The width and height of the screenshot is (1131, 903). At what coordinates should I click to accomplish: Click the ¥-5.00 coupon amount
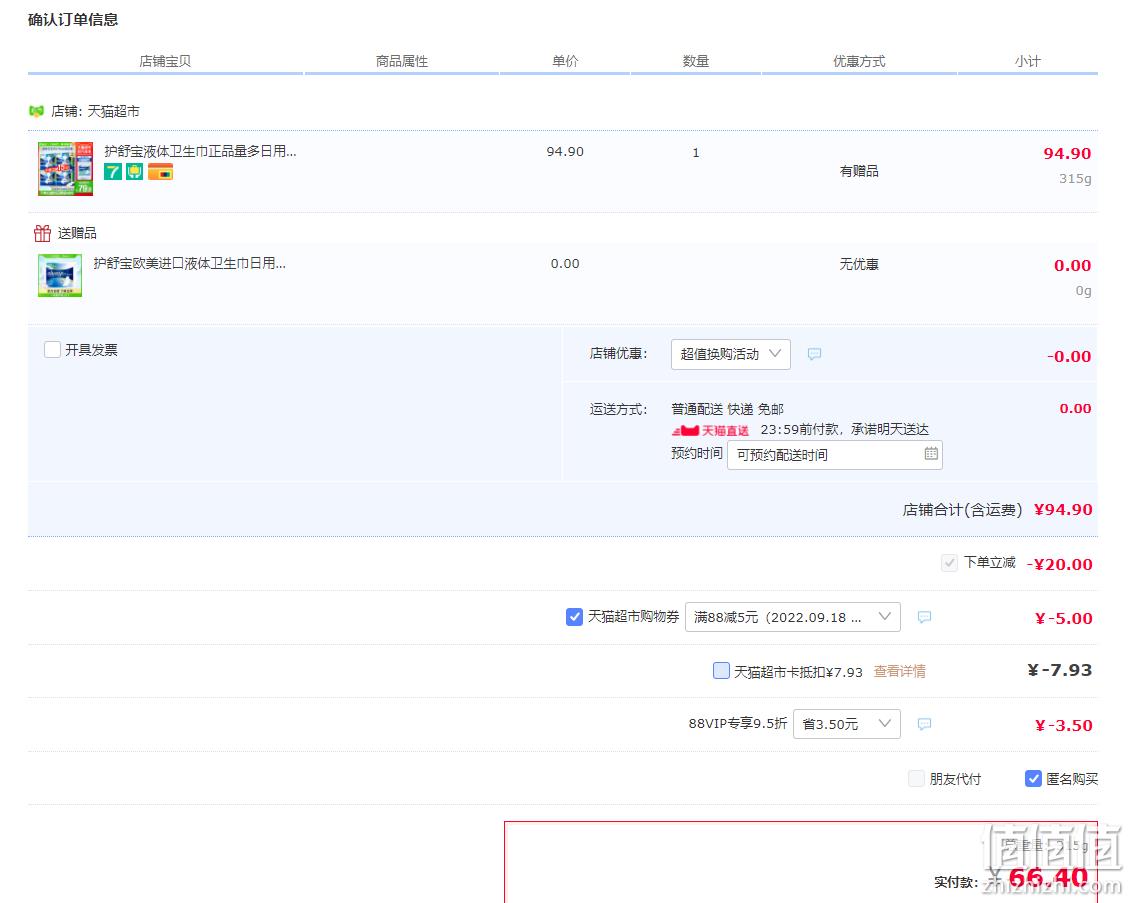(x=1064, y=619)
